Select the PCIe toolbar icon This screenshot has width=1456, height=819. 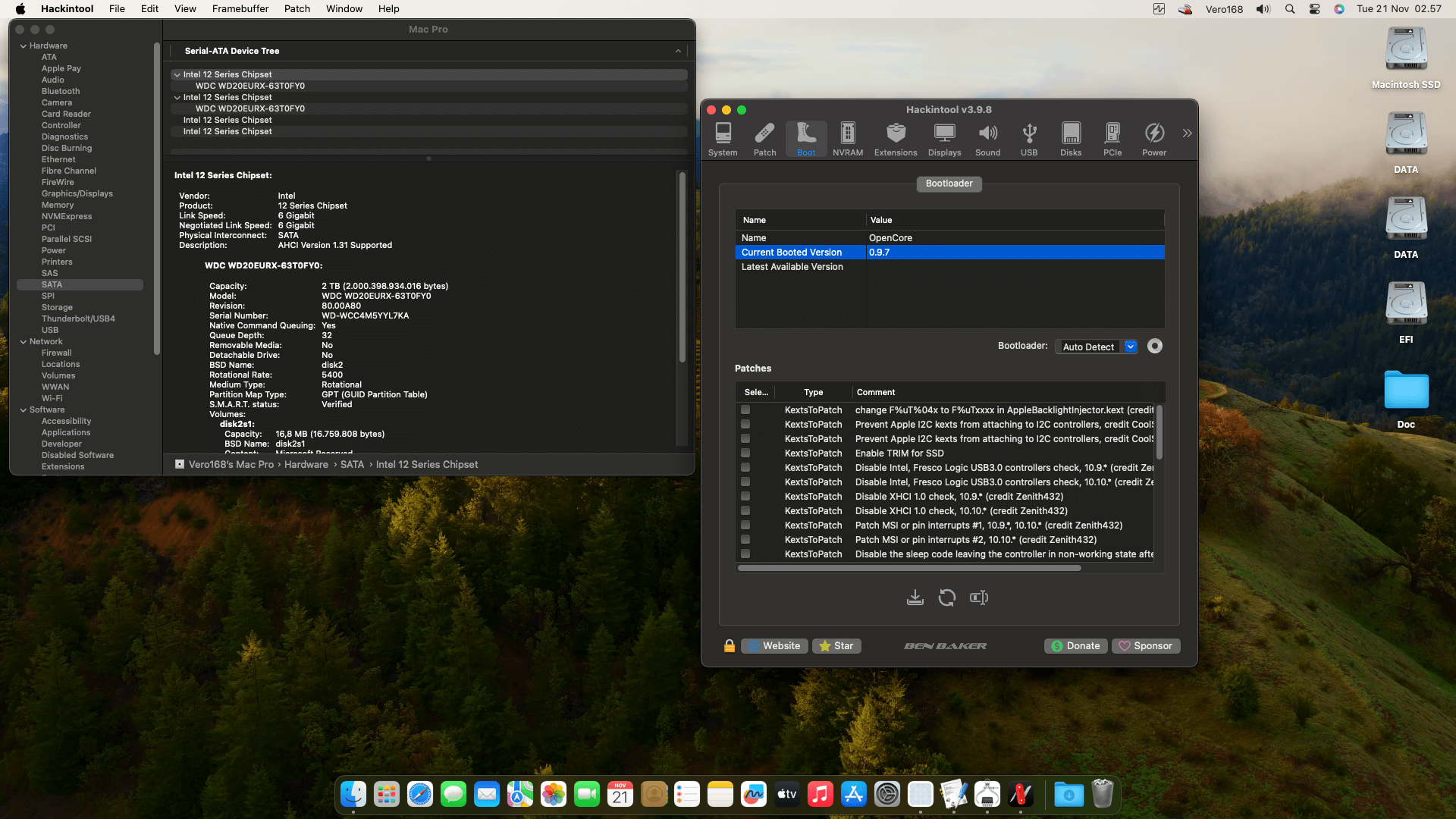1112,139
